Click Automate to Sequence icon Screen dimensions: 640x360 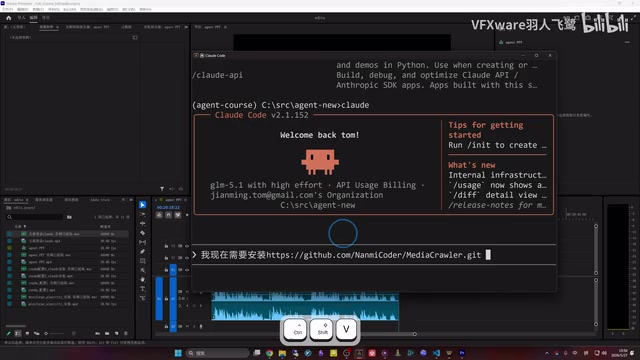98,333
